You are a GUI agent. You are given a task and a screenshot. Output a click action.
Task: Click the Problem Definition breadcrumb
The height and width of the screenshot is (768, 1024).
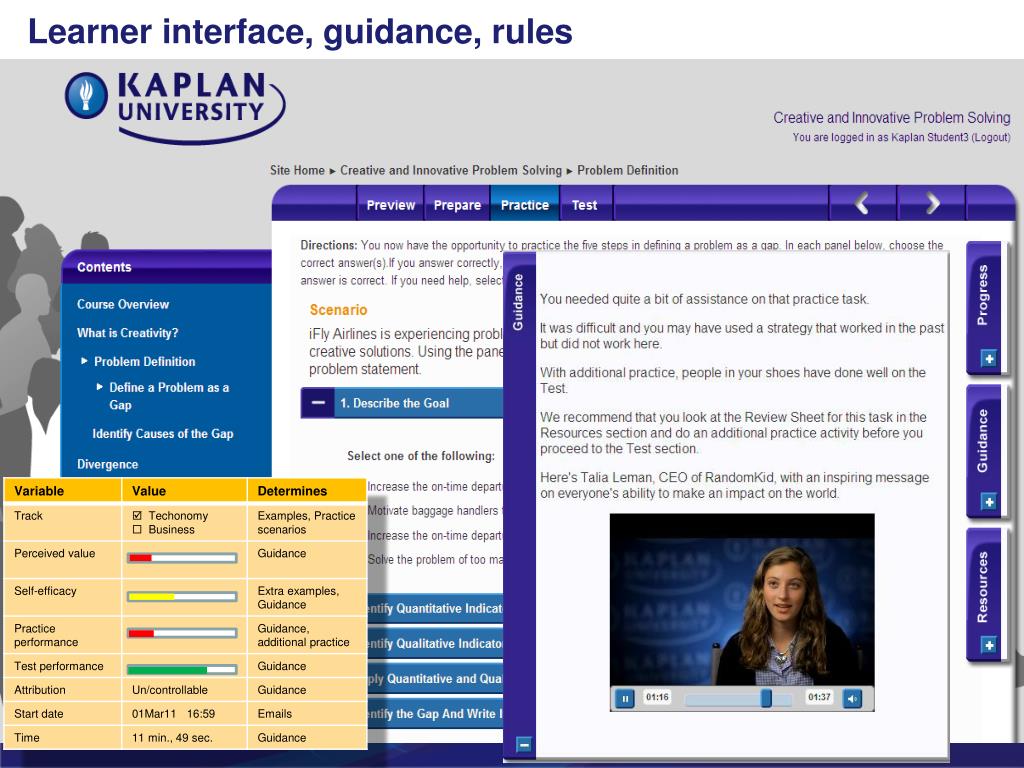coord(628,170)
